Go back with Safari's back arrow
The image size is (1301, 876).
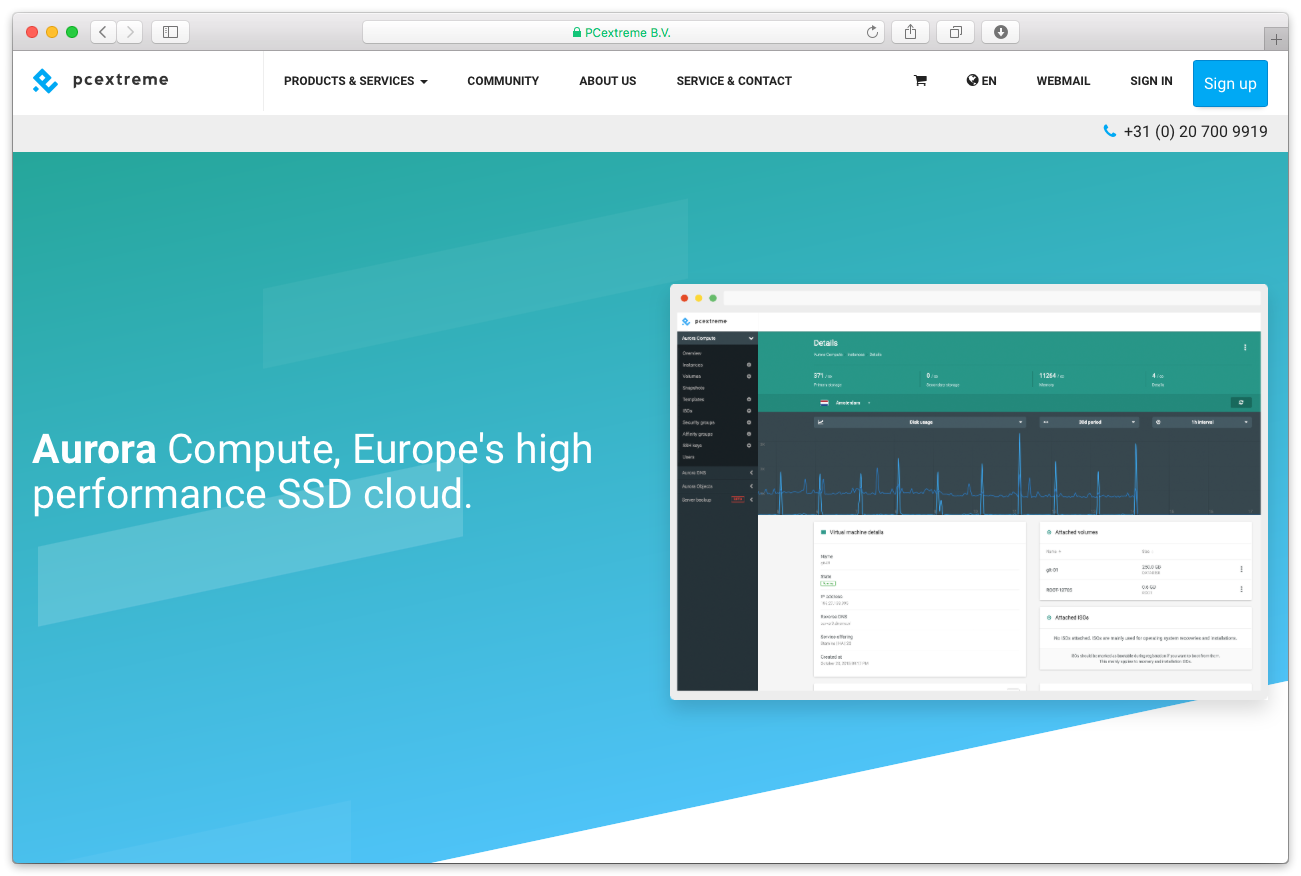pos(103,32)
